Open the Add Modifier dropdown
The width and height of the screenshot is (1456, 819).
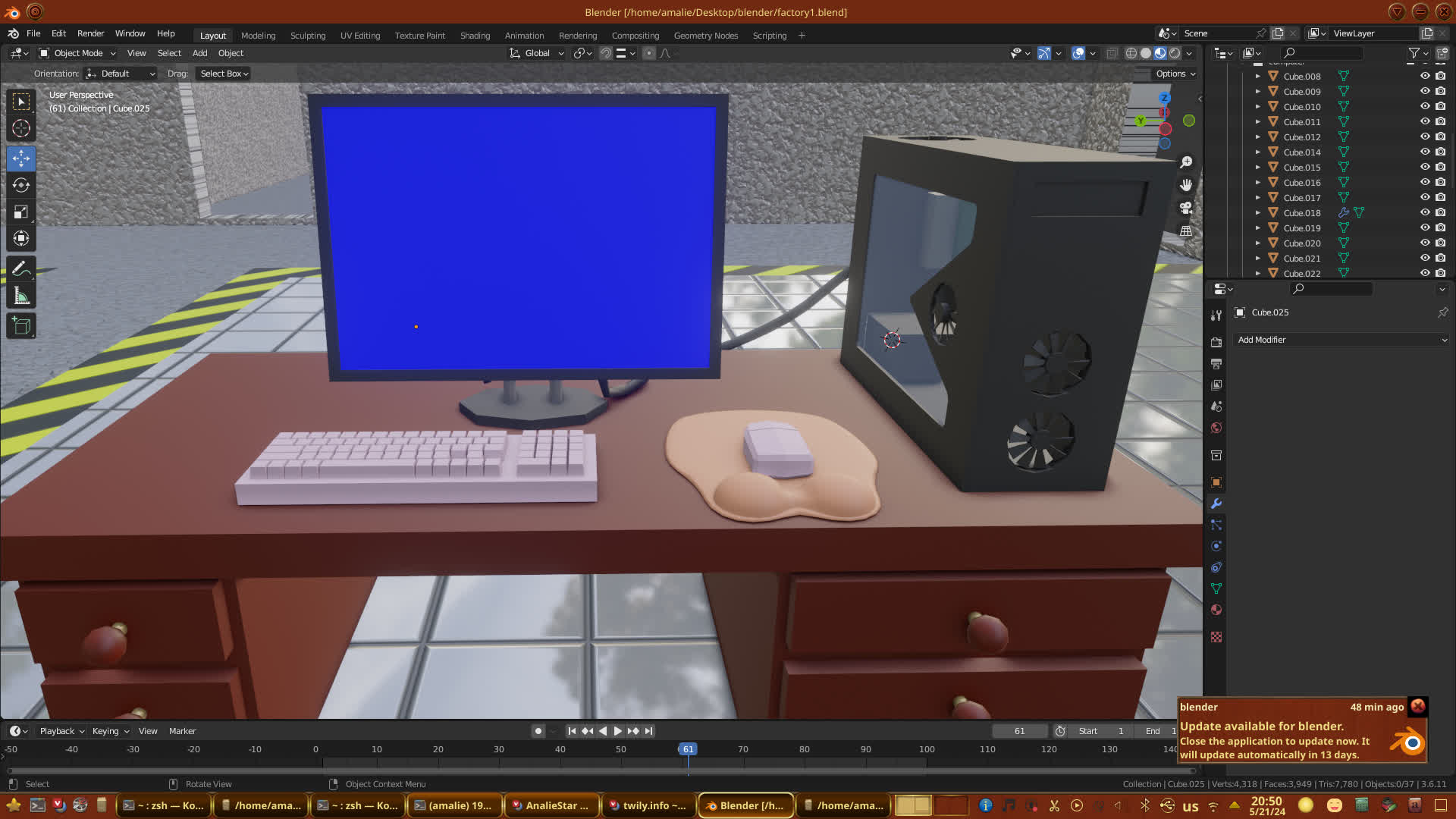1341,340
